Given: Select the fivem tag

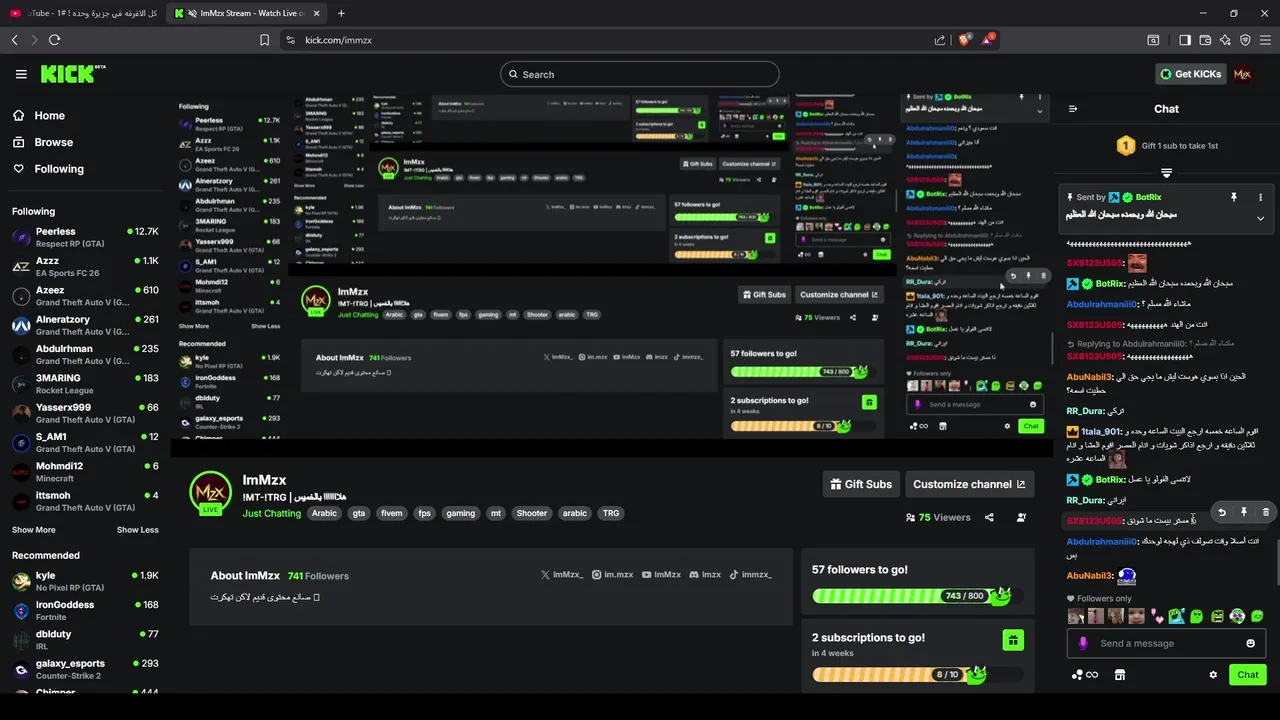Looking at the screenshot, I should pos(392,513).
